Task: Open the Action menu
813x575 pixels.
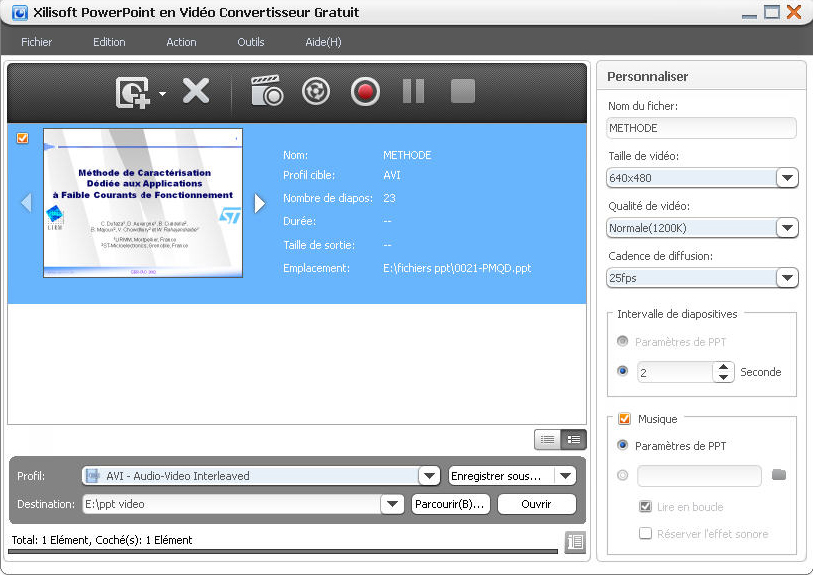Action: click(181, 42)
